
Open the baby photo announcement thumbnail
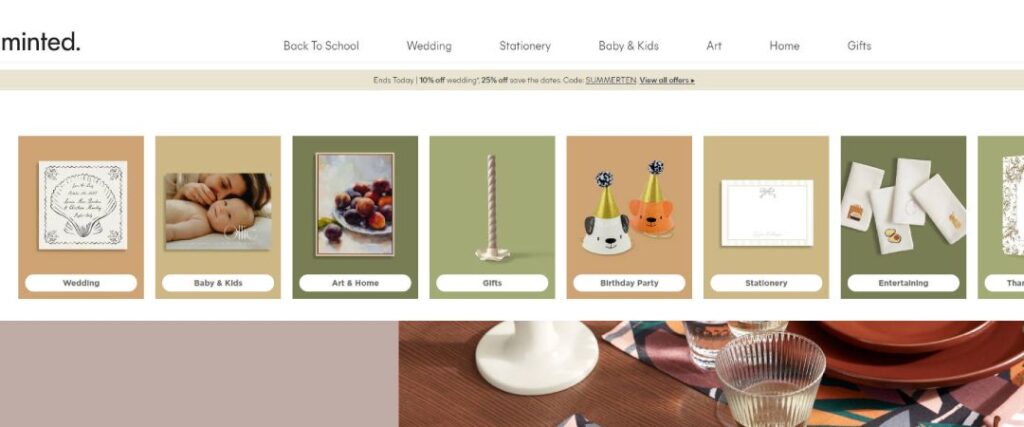point(218,212)
